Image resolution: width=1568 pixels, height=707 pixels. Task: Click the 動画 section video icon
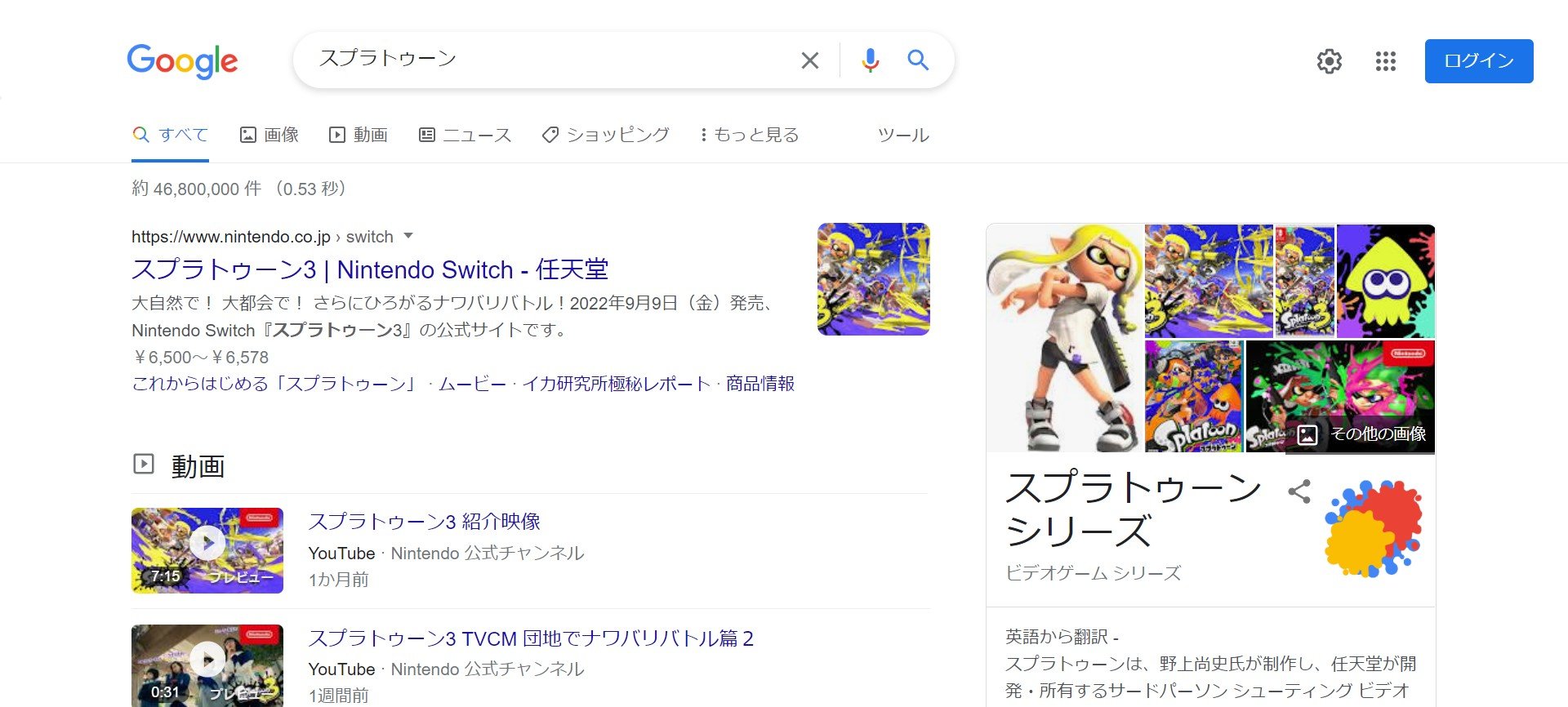[144, 464]
